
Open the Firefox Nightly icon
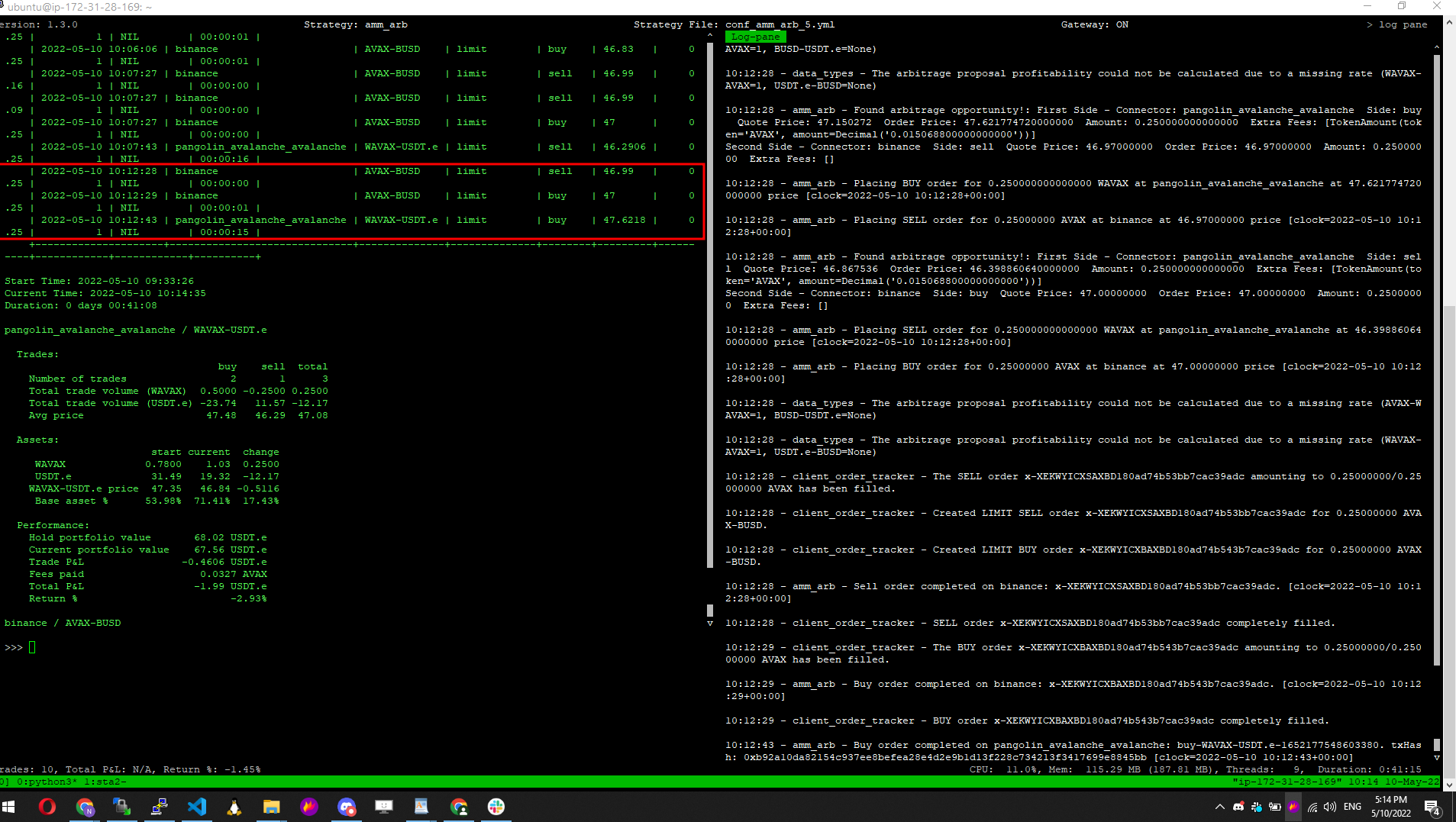(x=308, y=807)
